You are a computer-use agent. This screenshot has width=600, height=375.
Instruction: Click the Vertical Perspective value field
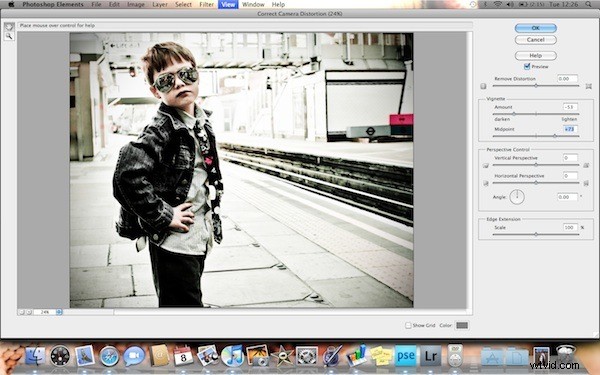point(570,158)
